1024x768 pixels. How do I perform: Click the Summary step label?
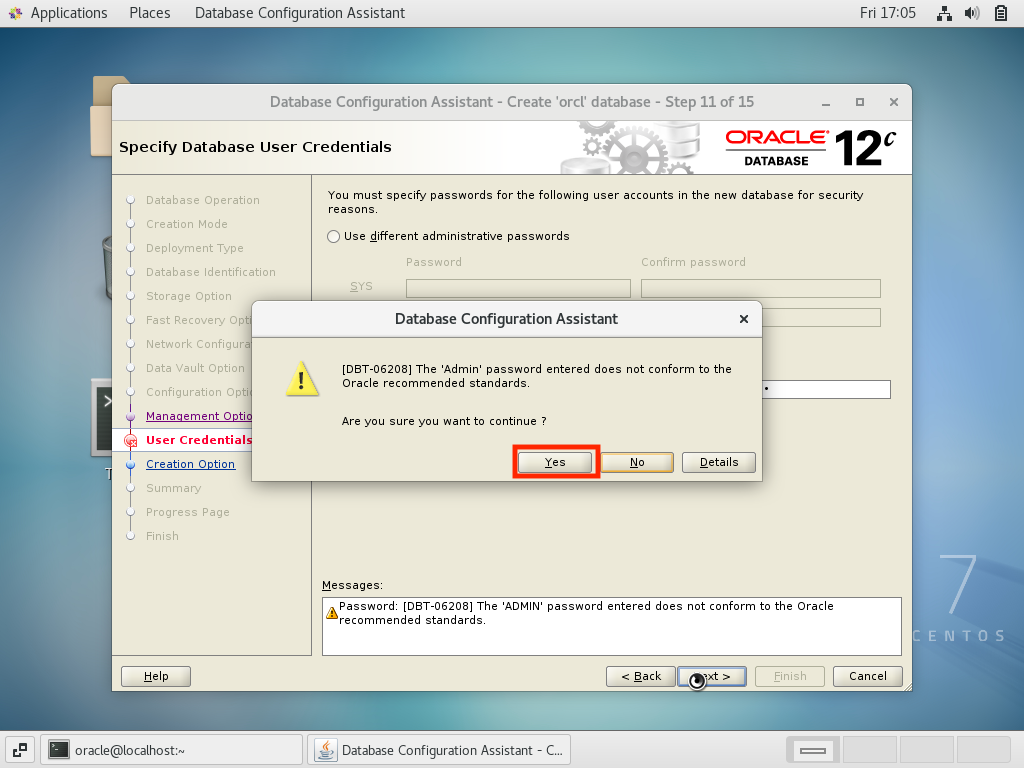pyautogui.click(x=174, y=488)
